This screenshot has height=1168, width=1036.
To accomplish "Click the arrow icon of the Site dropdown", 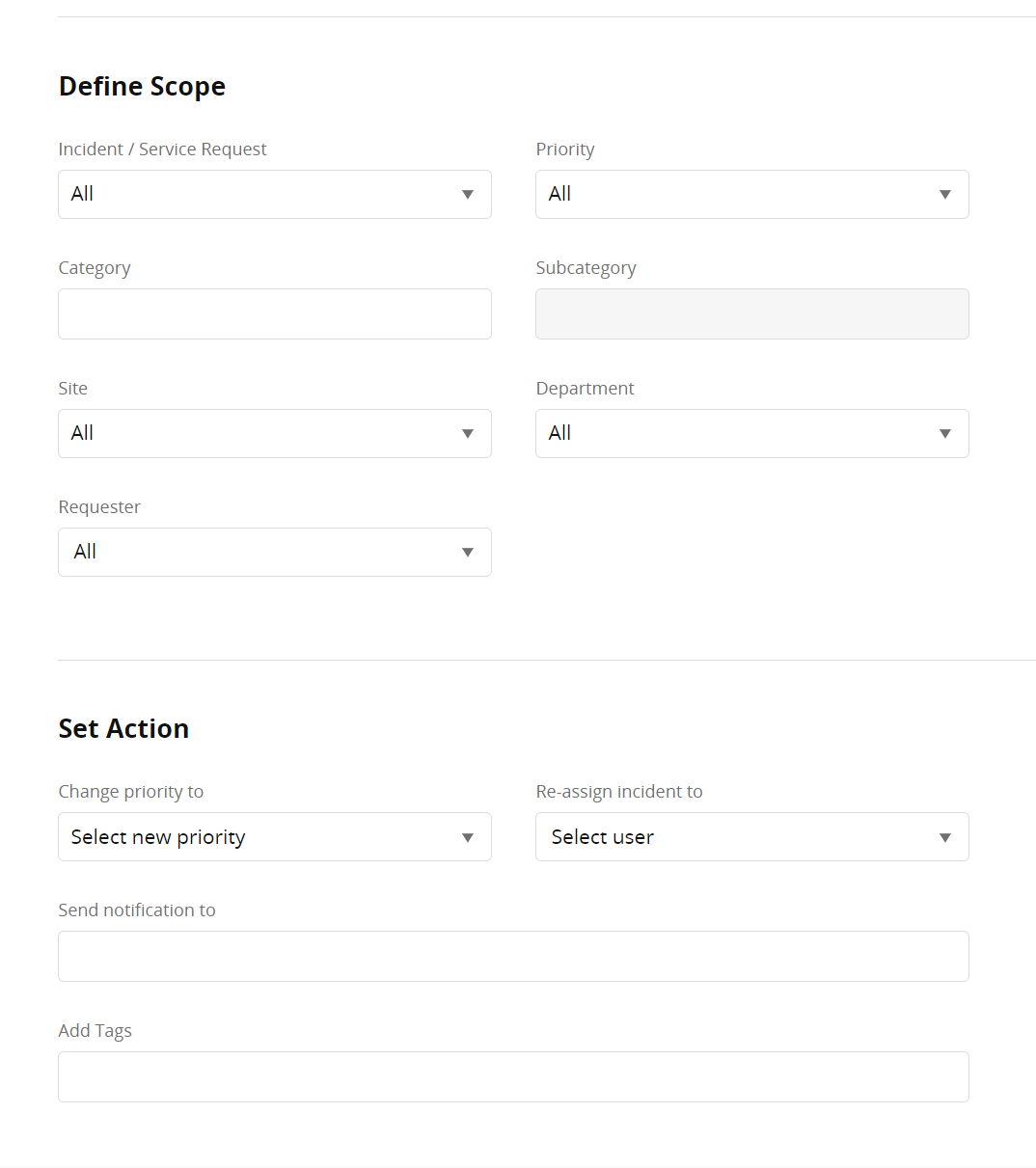I will pos(468,434).
